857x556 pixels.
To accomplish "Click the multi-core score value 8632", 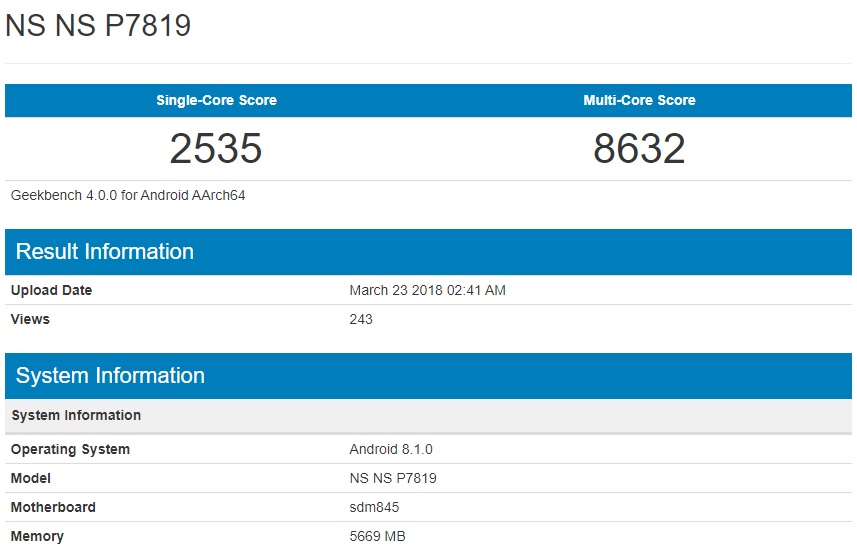I will click(639, 149).
